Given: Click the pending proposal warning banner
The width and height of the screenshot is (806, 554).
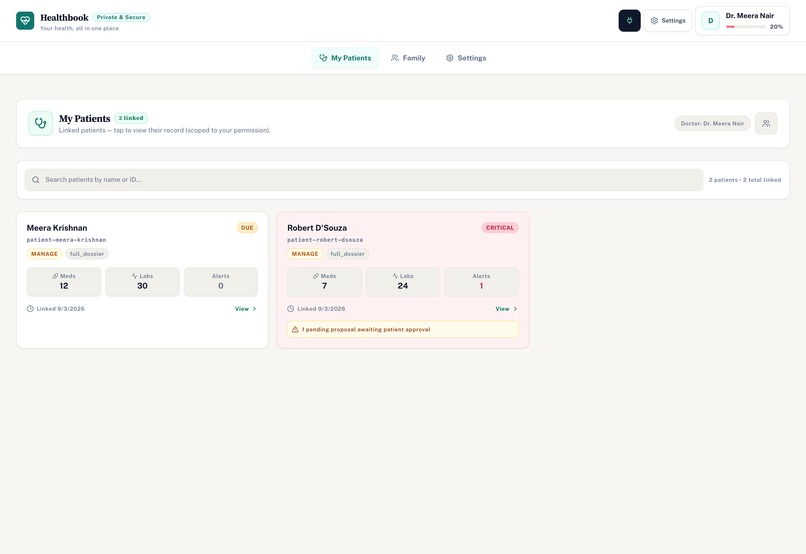Looking at the screenshot, I should 403,329.
